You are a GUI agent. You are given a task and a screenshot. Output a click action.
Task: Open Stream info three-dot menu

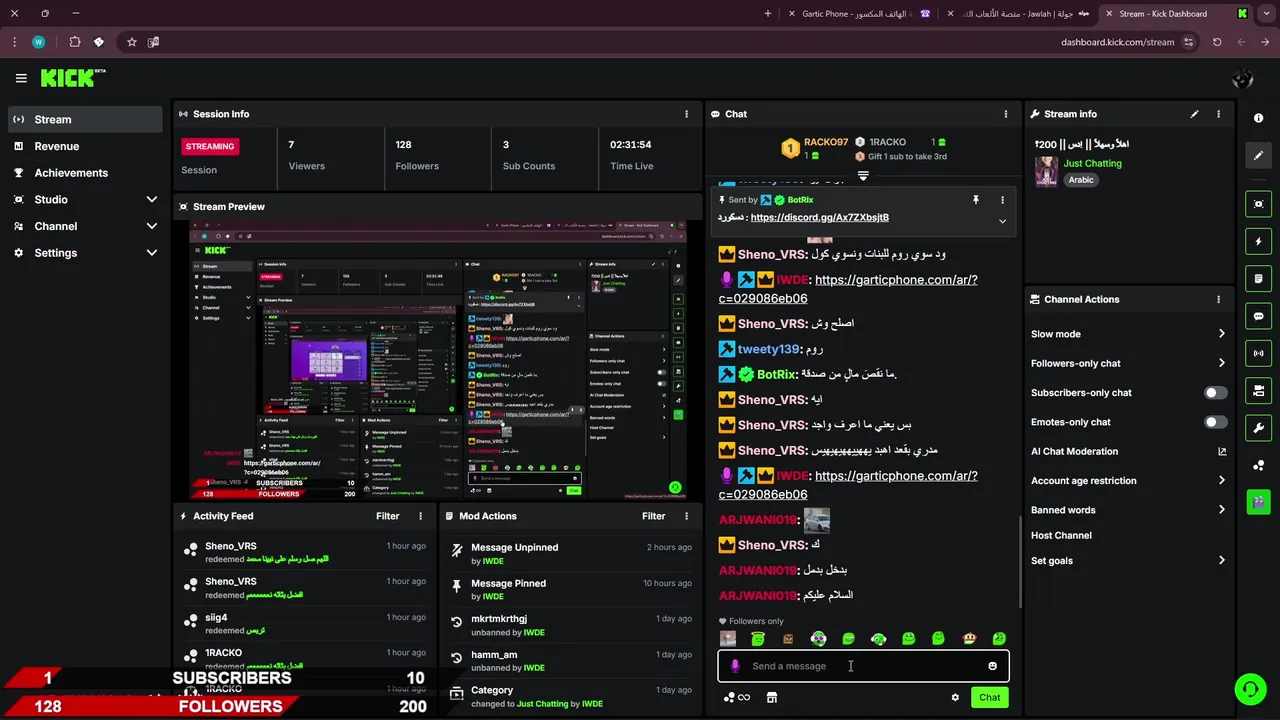(x=1218, y=114)
